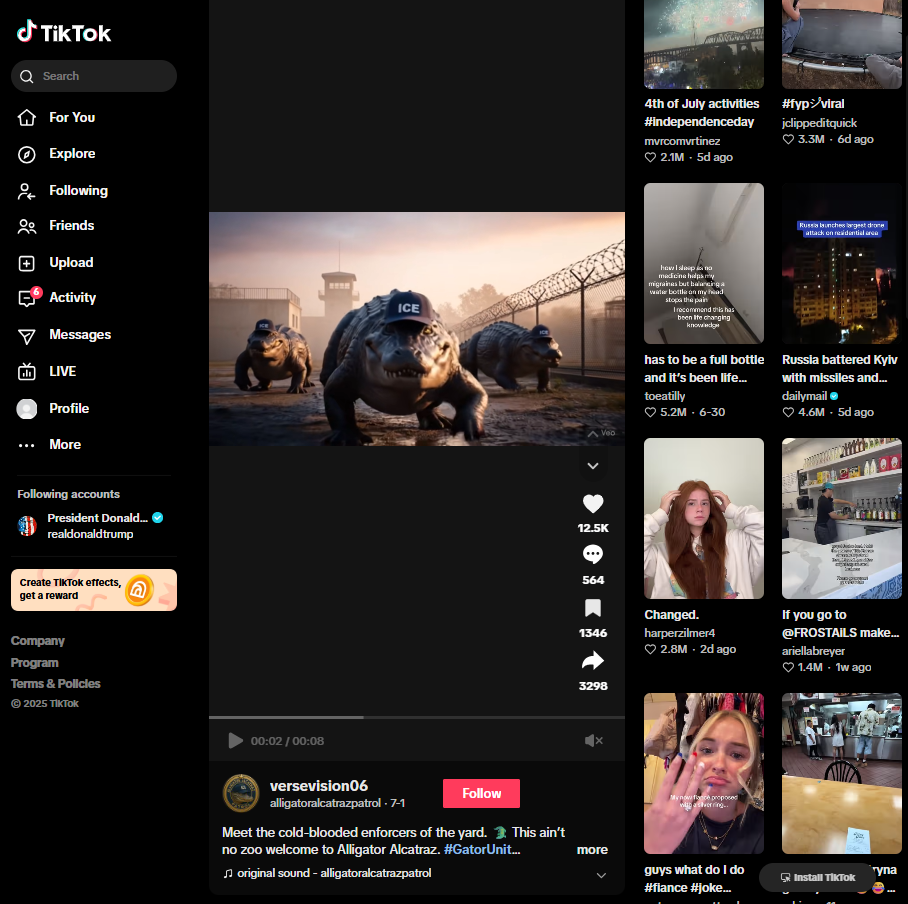Viewport: 908px width, 904px height.
Task: Bookmark the video to favorites
Action: tap(593, 608)
